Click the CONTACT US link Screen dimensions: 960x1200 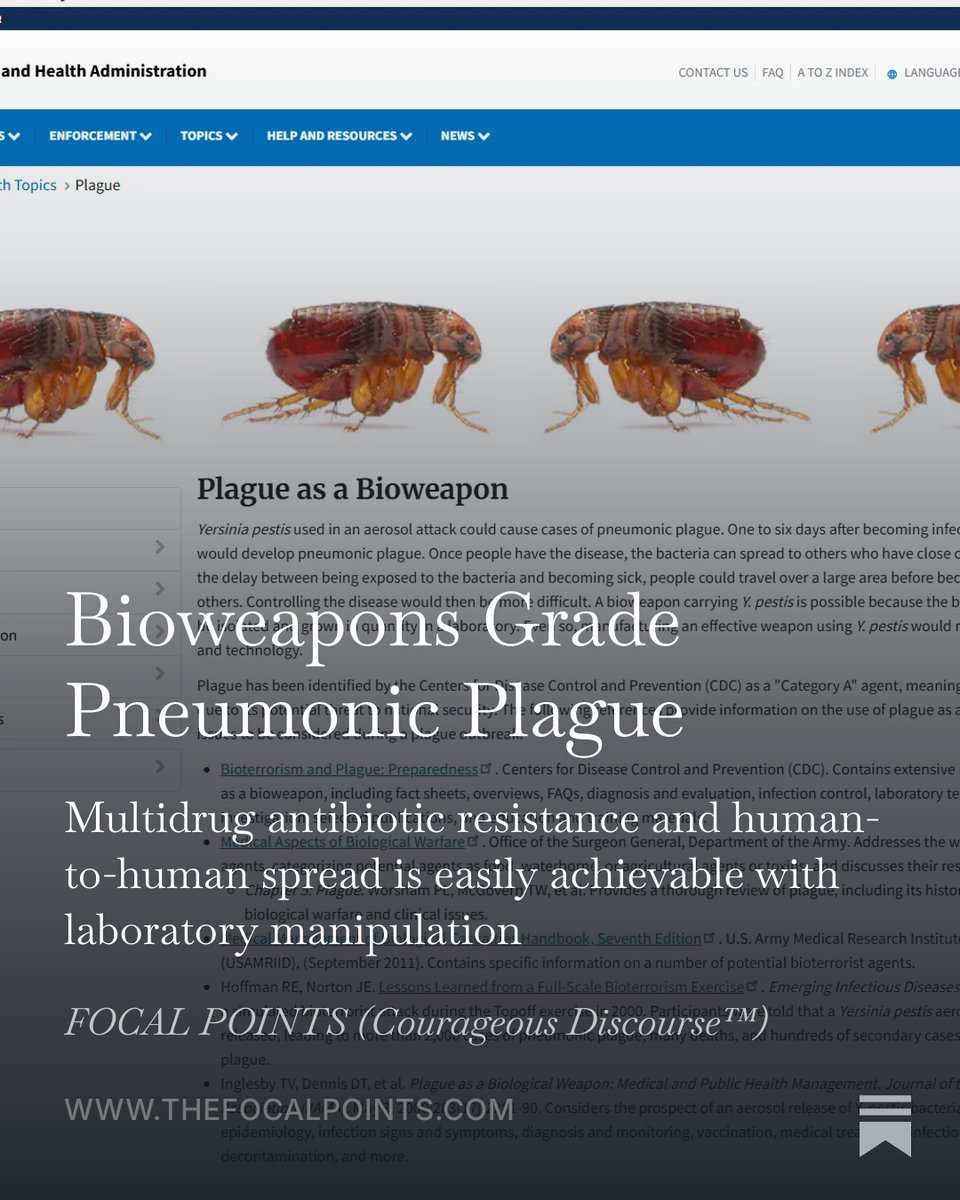[713, 73]
